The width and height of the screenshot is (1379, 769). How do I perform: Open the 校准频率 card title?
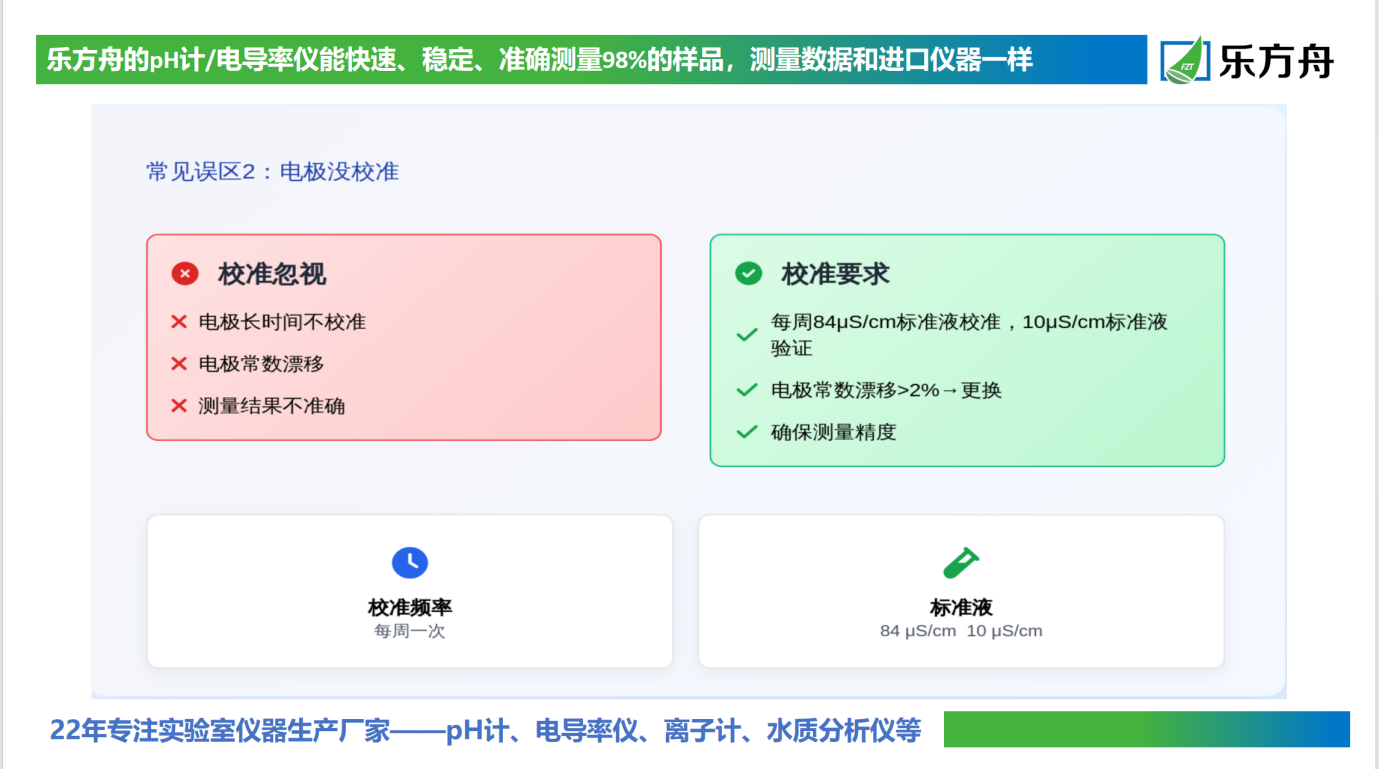point(409,607)
